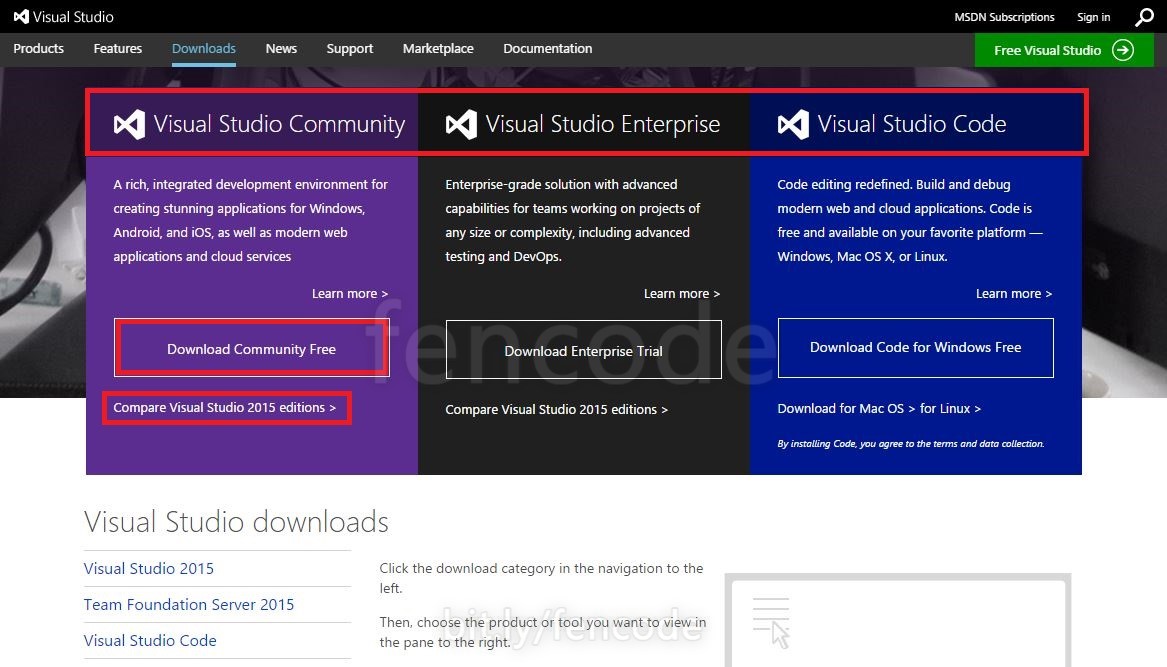Open Learn more under Enterprise description

pyautogui.click(x=682, y=293)
